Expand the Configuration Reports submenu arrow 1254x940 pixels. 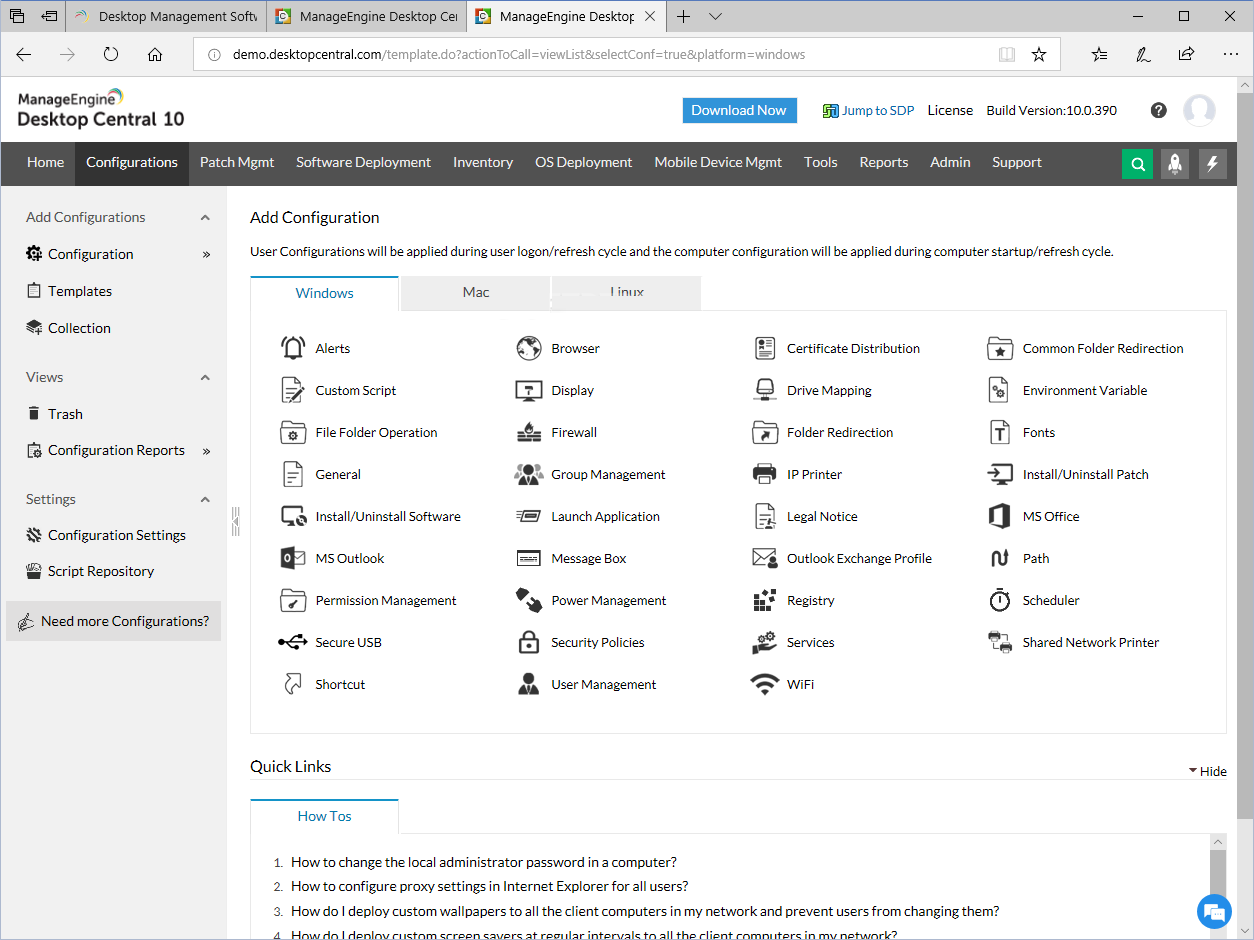[x=207, y=451]
